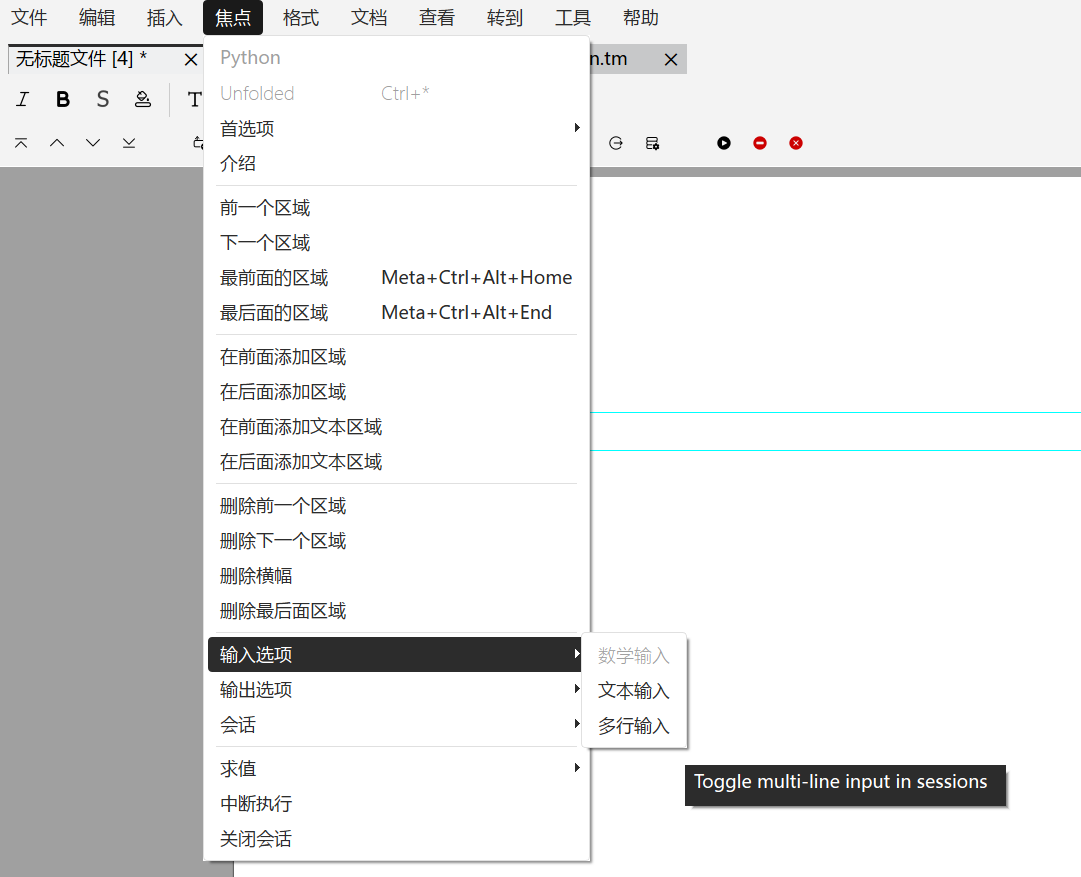Choose 删除横幅 from the menu

point(256,576)
